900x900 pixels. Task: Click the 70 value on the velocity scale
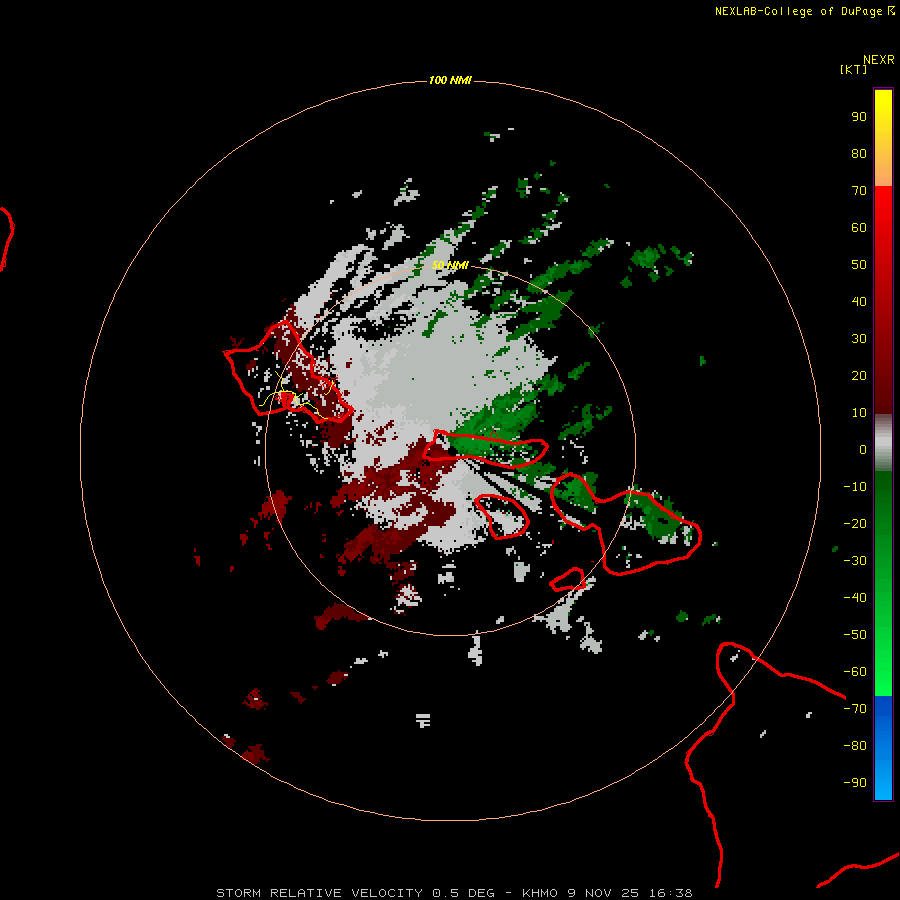tap(859, 191)
